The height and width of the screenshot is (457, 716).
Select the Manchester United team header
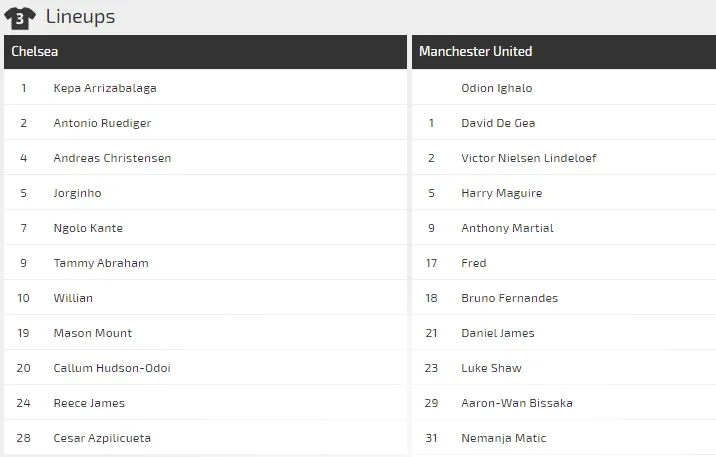point(475,52)
